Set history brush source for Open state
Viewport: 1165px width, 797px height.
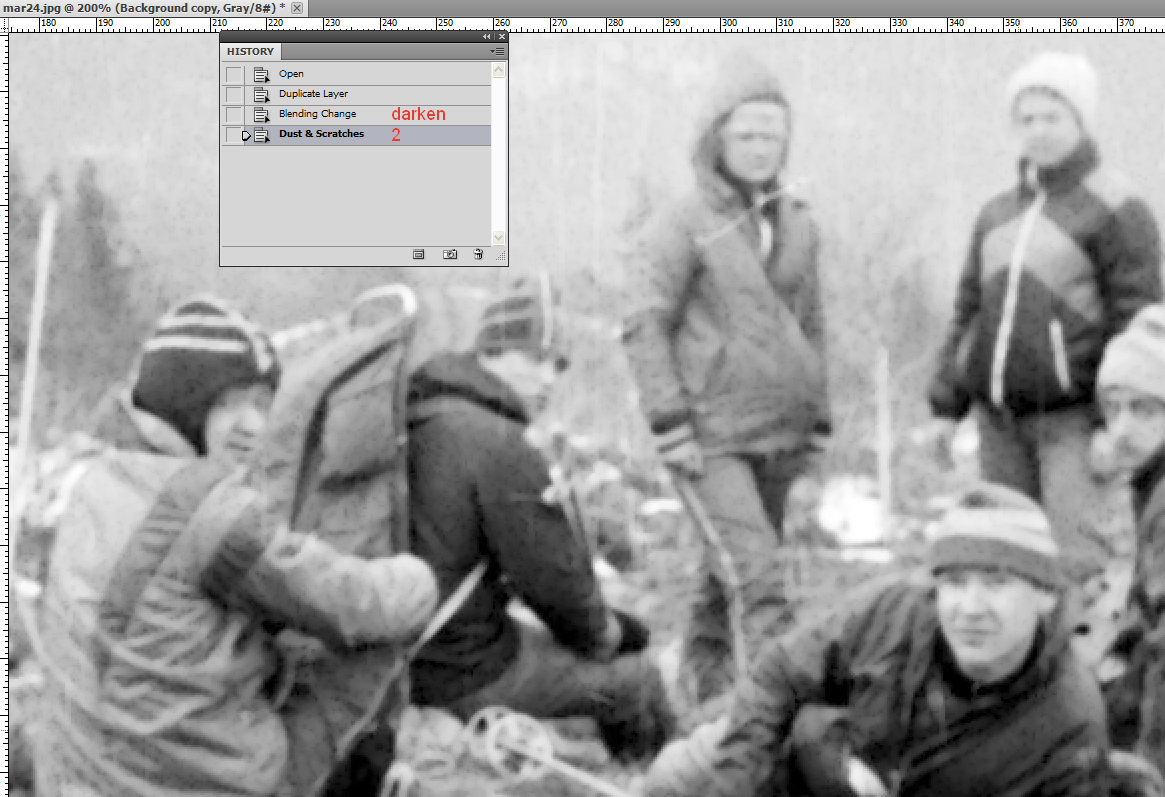[233, 74]
